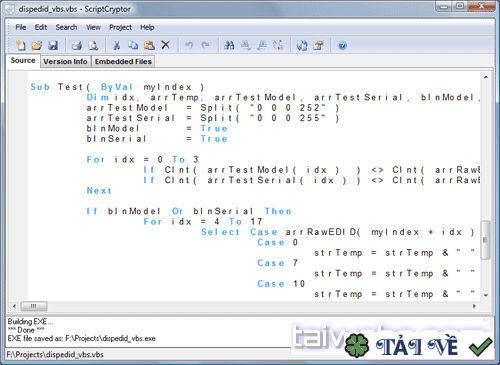Open the Search menu
Image resolution: width=500 pixels, height=365 pixels.
coord(66,27)
